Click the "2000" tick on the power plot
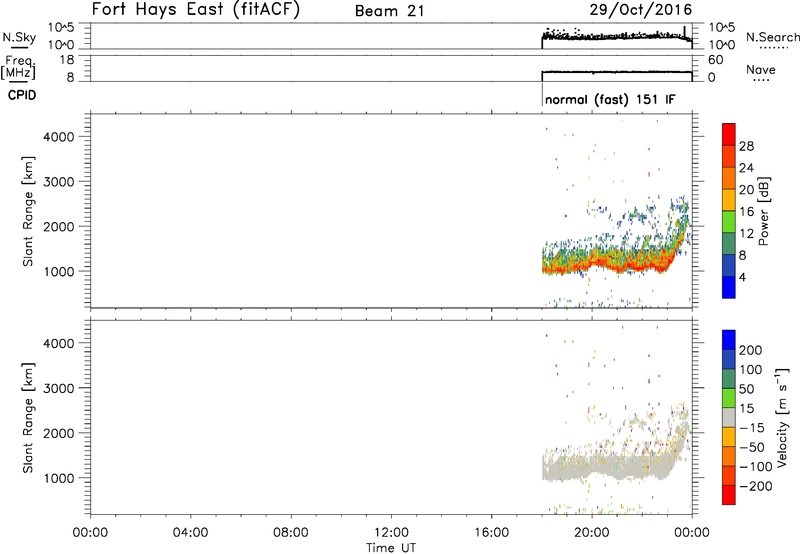This screenshot has height=554, width=800. point(59,226)
